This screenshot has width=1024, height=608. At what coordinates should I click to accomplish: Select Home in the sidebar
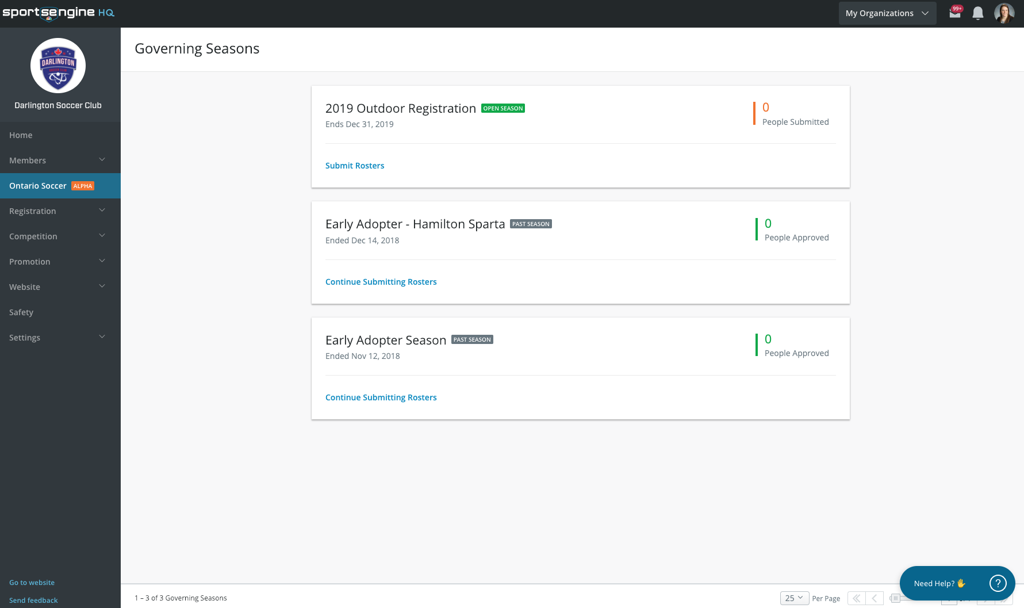(x=21, y=135)
